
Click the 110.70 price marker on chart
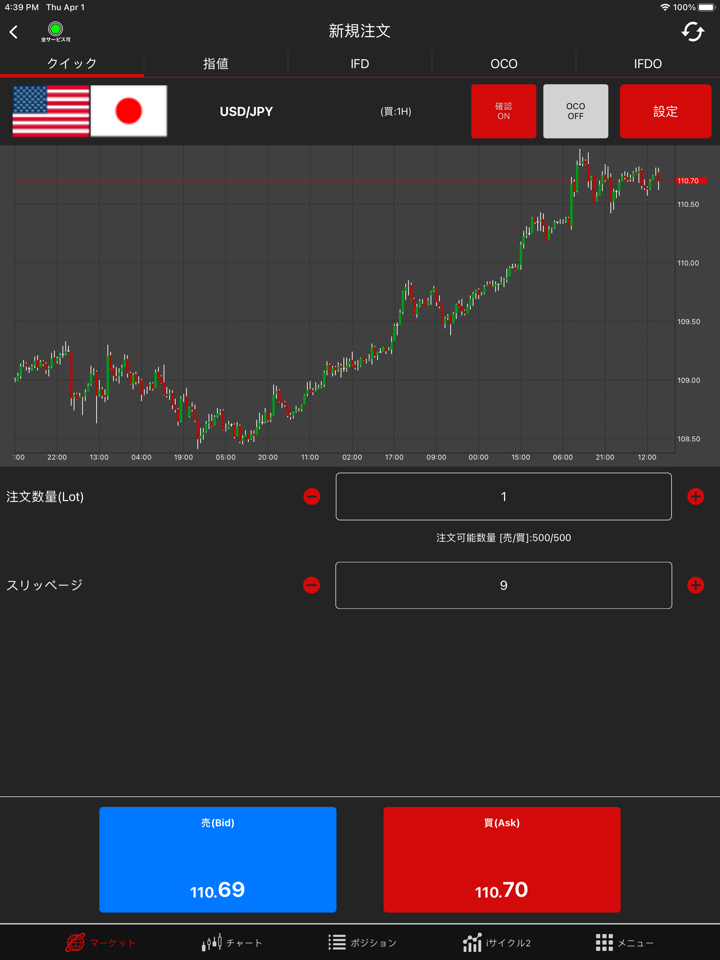point(689,181)
